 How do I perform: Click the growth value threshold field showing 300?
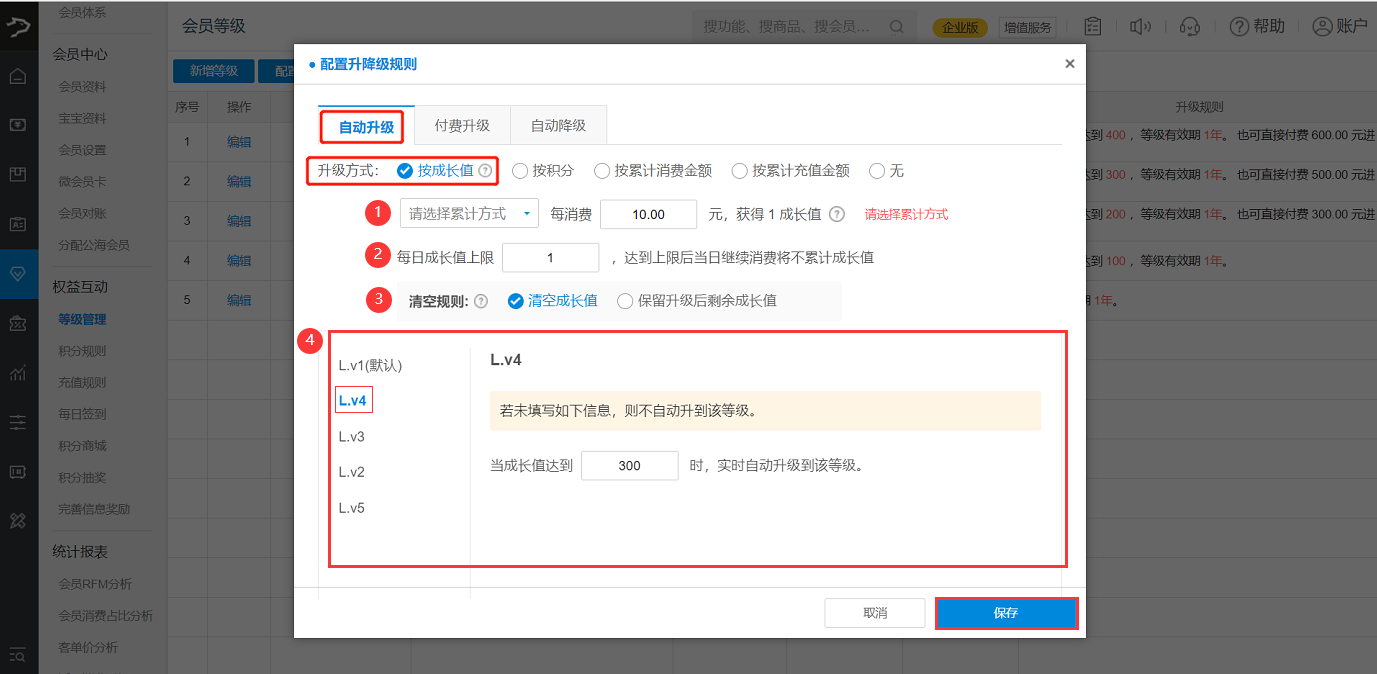pyautogui.click(x=629, y=465)
